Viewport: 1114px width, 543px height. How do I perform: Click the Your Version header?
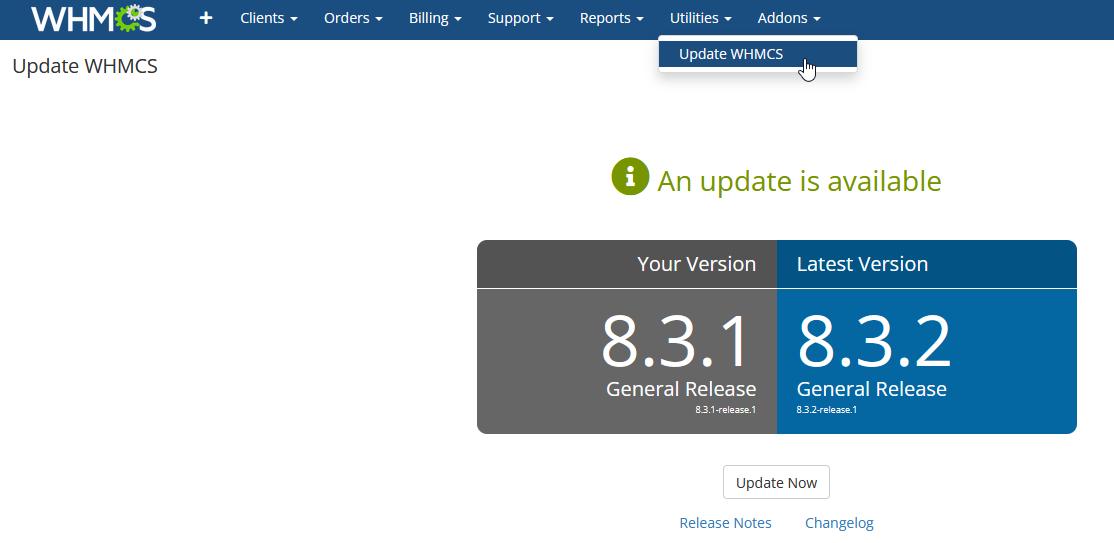[x=696, y=264]
